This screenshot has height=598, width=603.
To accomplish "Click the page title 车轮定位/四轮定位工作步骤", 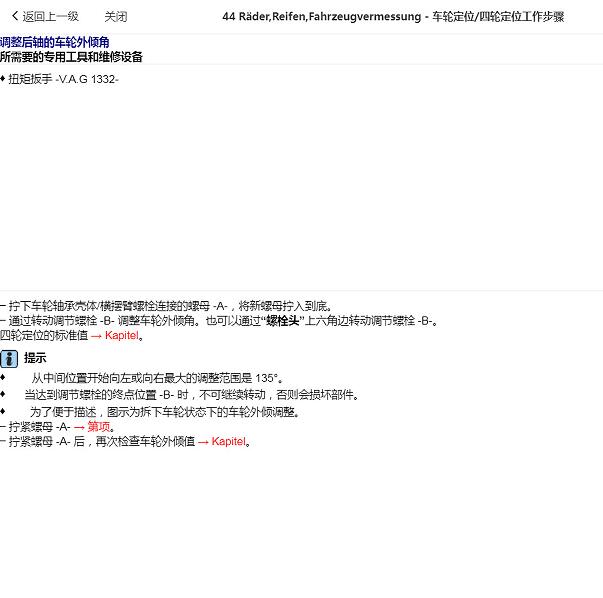I will (498, 17).
